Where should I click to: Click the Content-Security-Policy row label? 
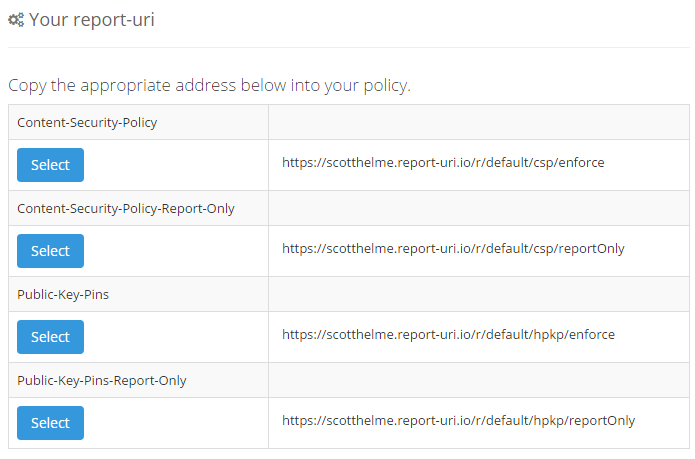pyautogui.click(x=88, y=122)
